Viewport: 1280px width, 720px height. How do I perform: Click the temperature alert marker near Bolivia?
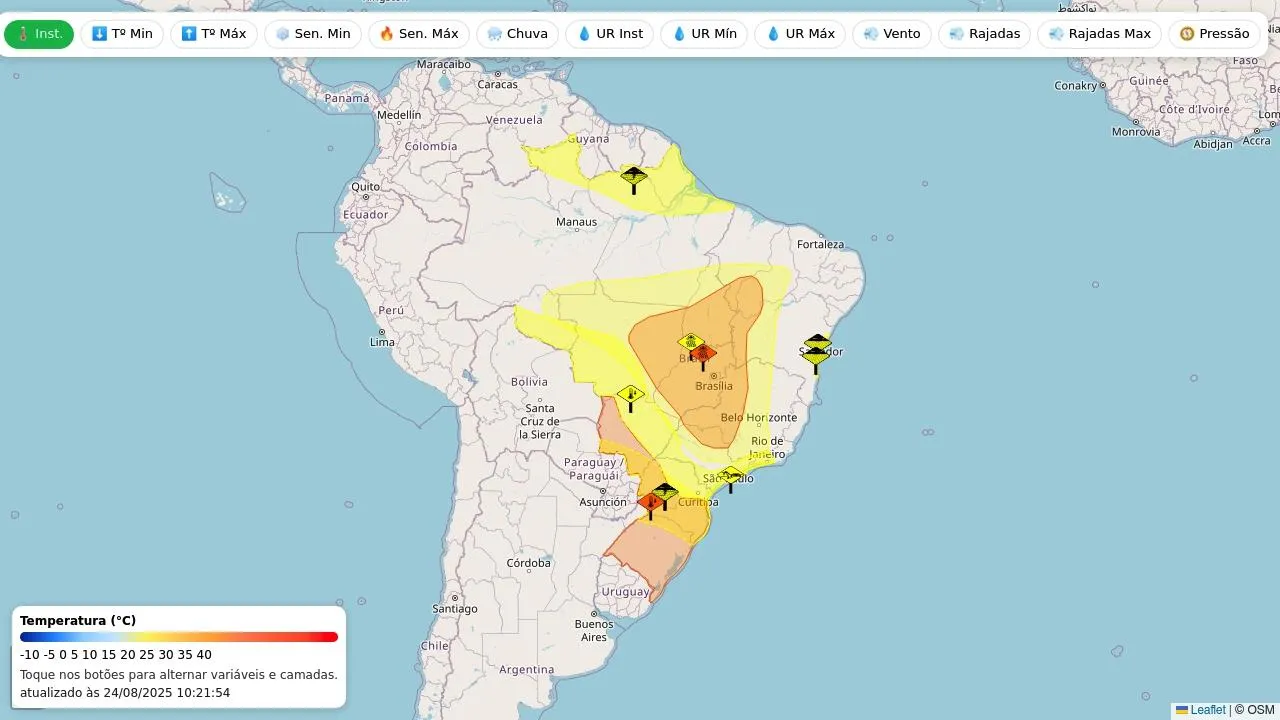coord(630,396)
